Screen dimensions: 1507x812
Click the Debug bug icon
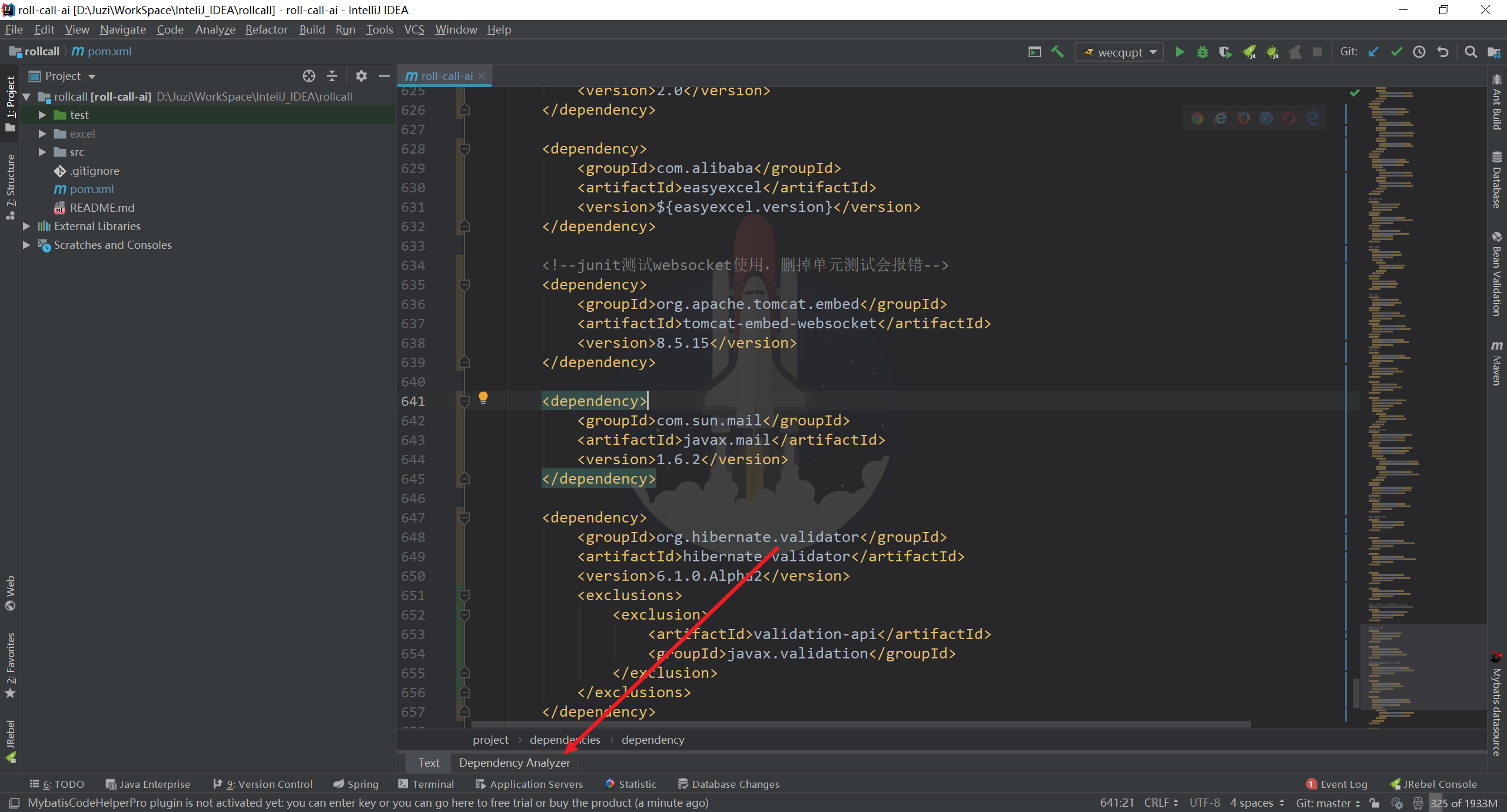pyautogui.click(x=1202, y=52)
